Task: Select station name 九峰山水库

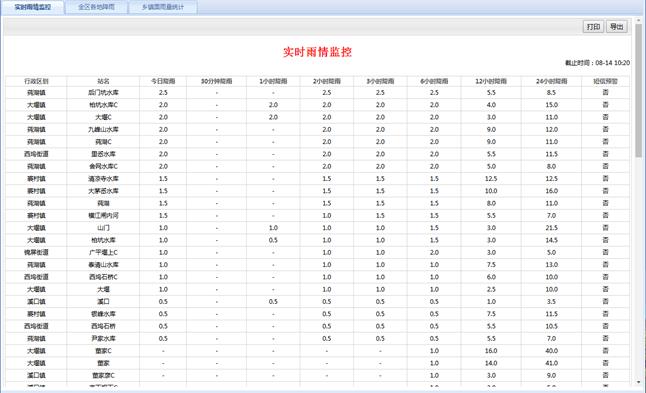Action: pyautogui.click(x=103, y=129)
